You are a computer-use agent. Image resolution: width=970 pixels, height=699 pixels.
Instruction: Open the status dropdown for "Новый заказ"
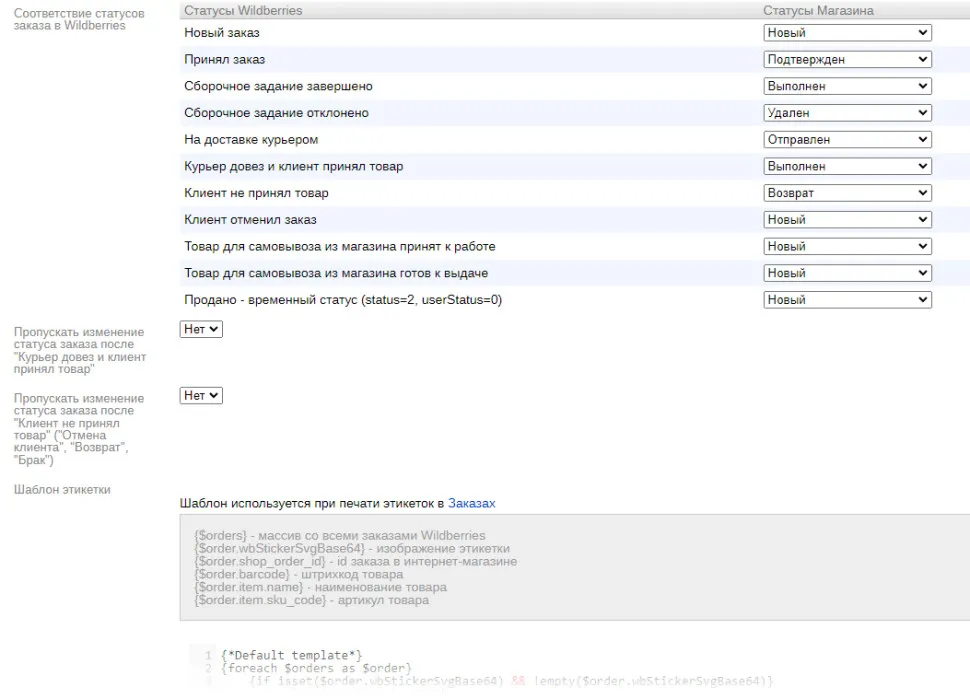847,33
